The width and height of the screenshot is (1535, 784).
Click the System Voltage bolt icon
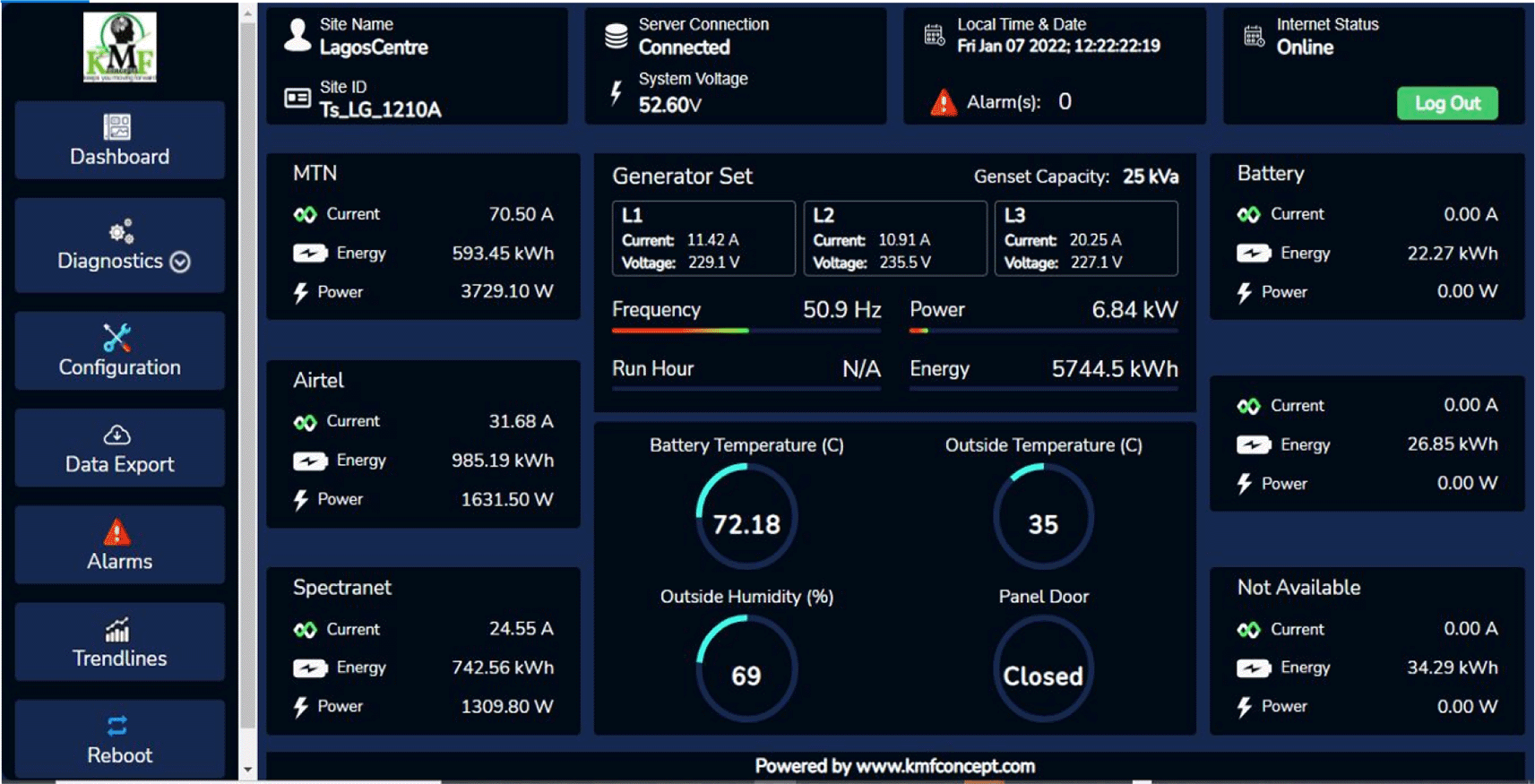(617, 92)
